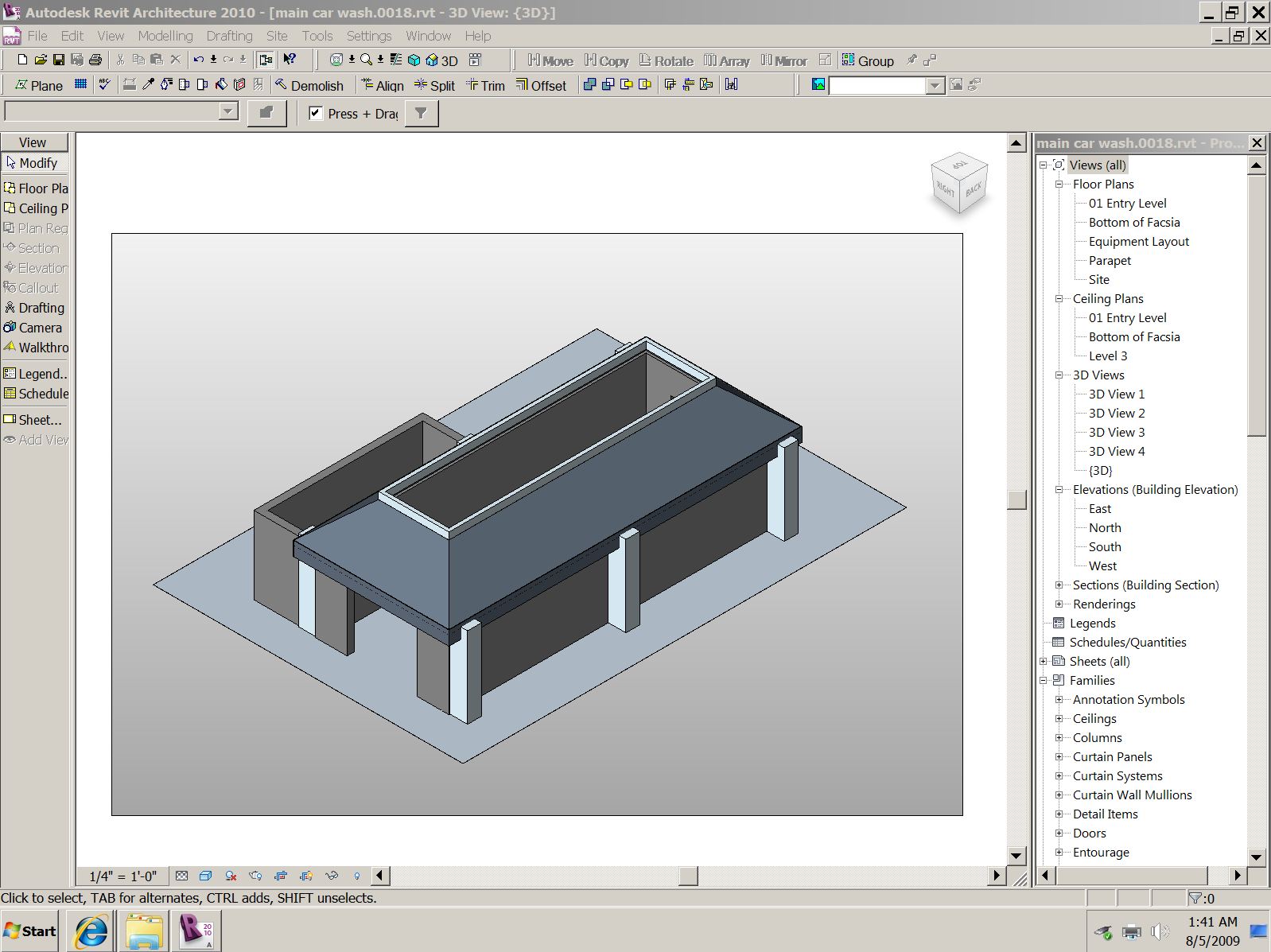Open the Settings menu
1271x952 pixels.
click(x=368, y=36)
